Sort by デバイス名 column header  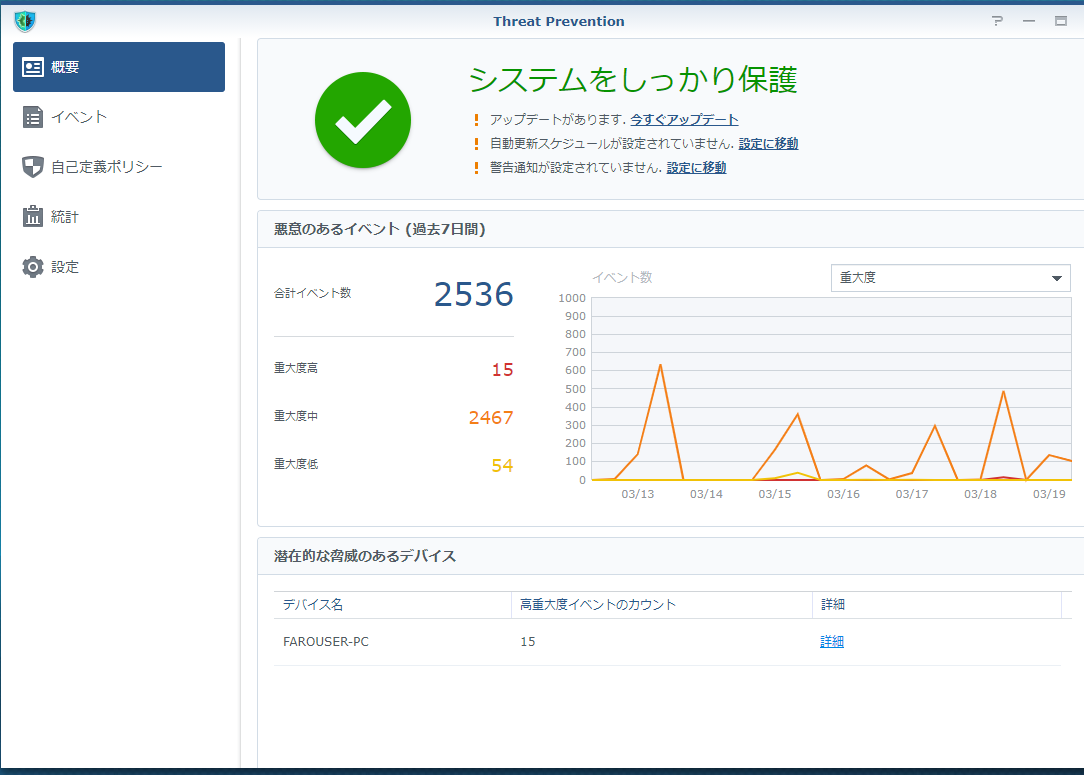313,605
